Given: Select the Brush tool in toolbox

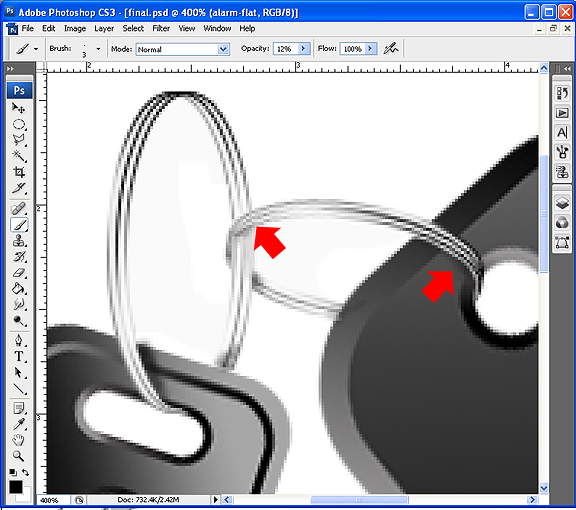Looking at the screenshot, I should coord(19,225).
